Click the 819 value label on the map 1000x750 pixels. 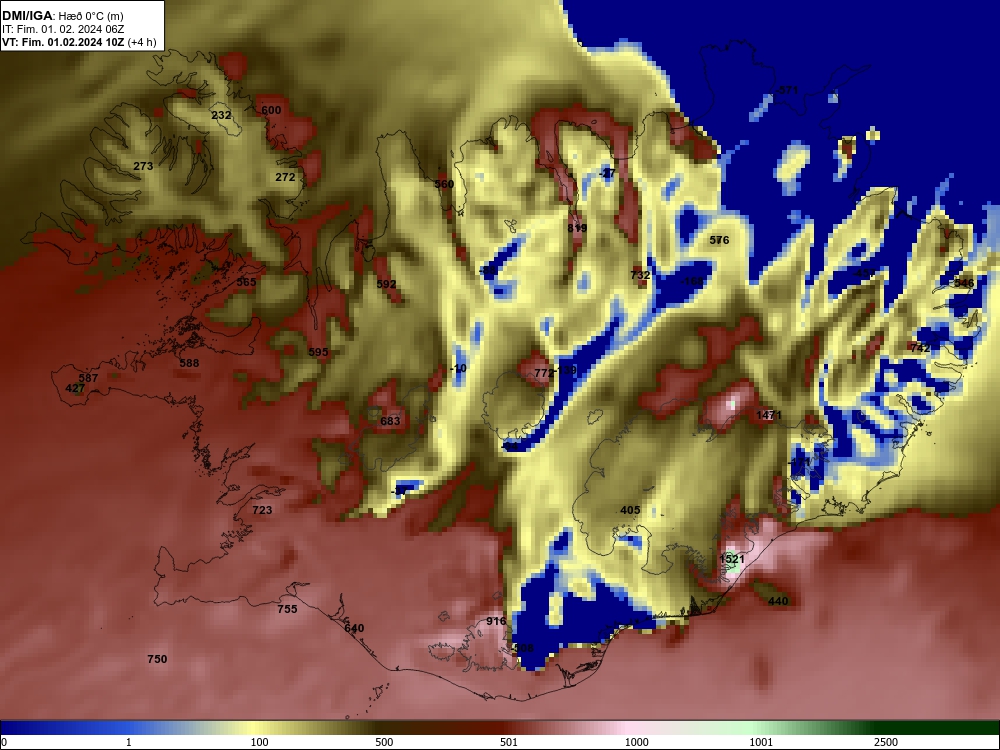577,228
